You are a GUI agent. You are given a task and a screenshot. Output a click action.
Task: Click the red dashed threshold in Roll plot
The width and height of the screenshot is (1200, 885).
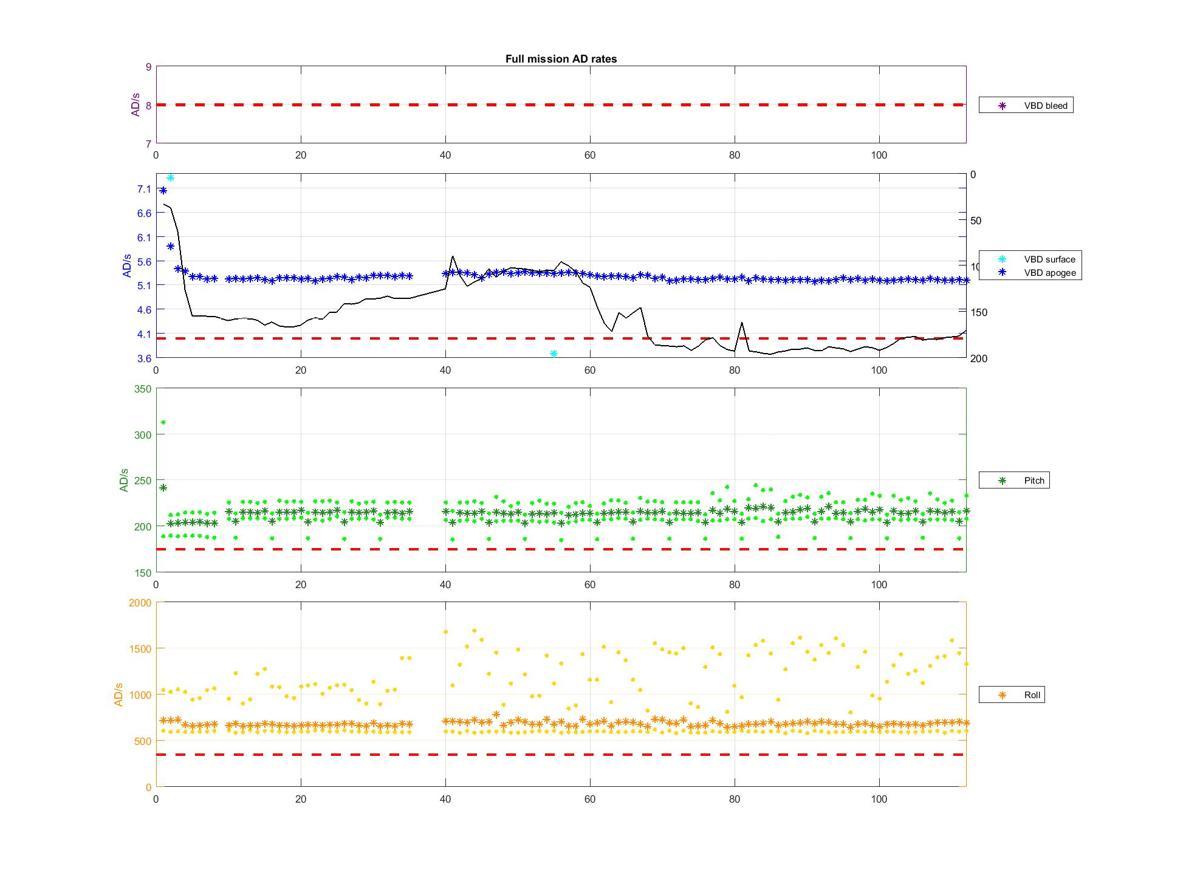click(561, 754)
